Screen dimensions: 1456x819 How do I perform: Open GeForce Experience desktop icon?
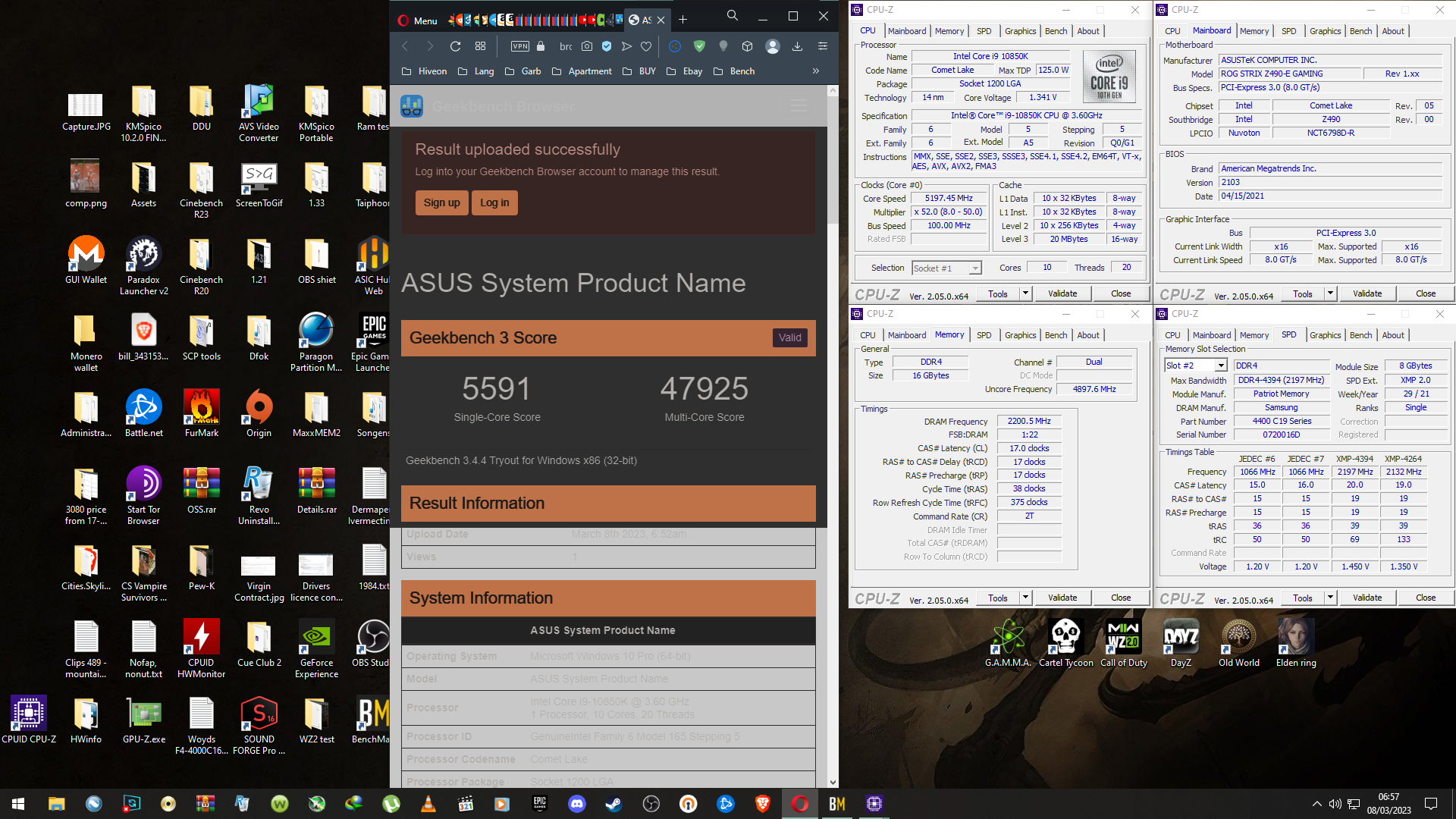(x=316, y=648)
